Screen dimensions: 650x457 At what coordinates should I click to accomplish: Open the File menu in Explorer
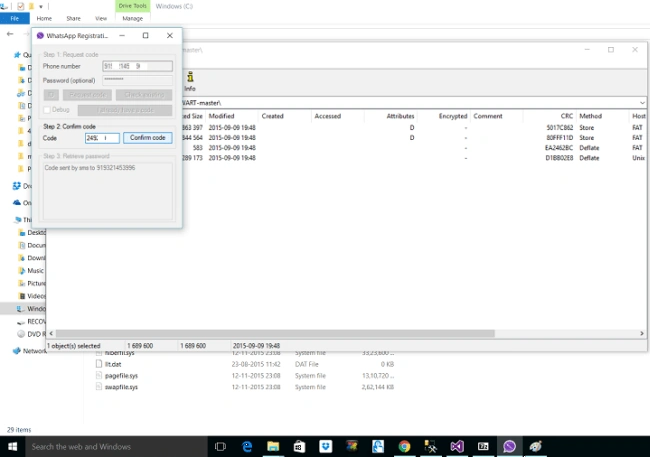tap(15, 18)
